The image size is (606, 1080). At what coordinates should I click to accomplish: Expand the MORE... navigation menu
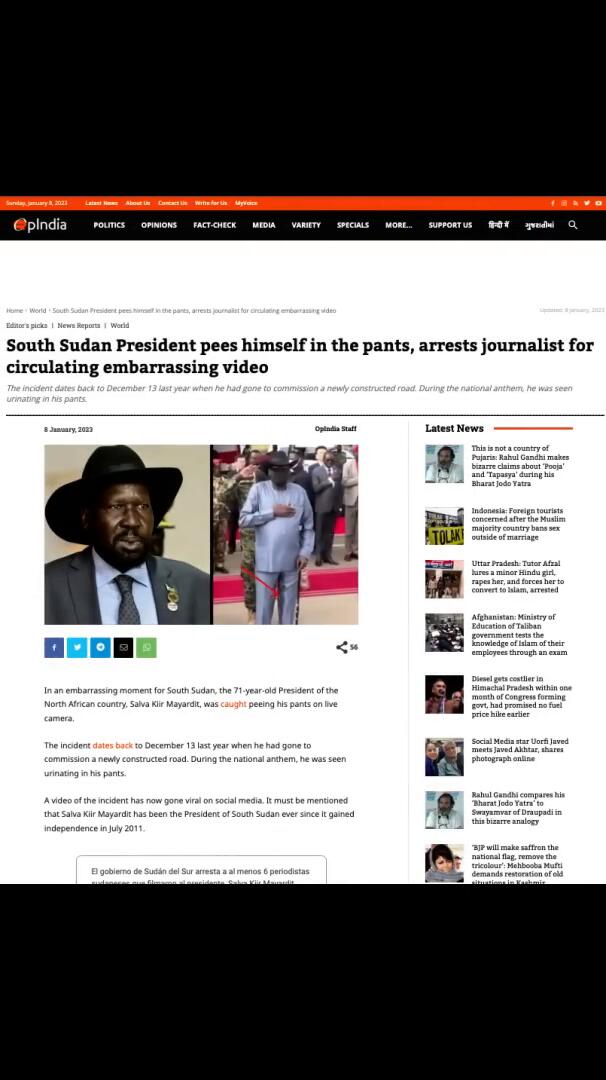coord(399,225)
